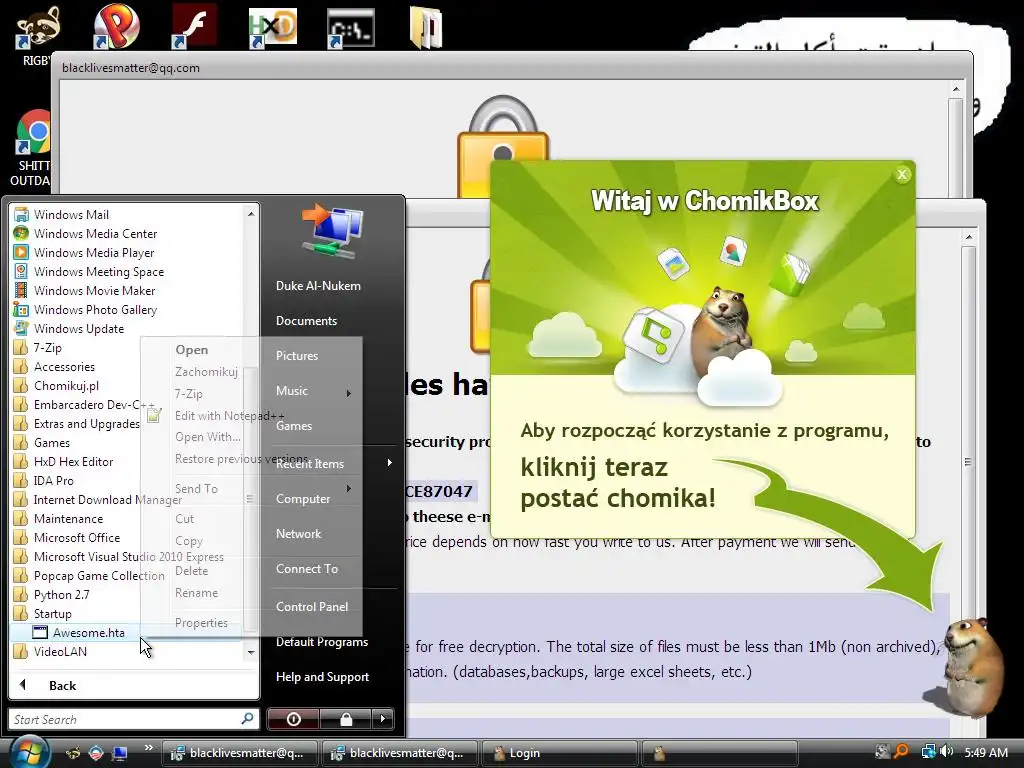Open the shutdown options arrow menu
The image size is (1024, 768).
coord(383,719)
